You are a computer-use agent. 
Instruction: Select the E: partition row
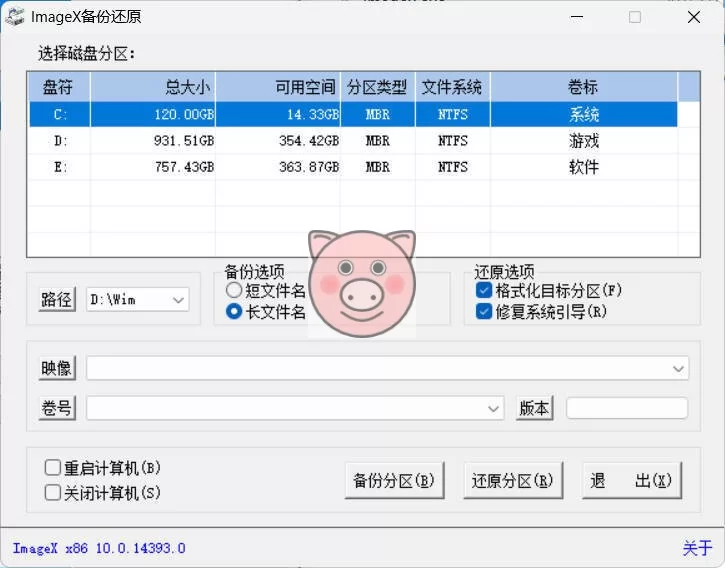[x=353, y=167]
